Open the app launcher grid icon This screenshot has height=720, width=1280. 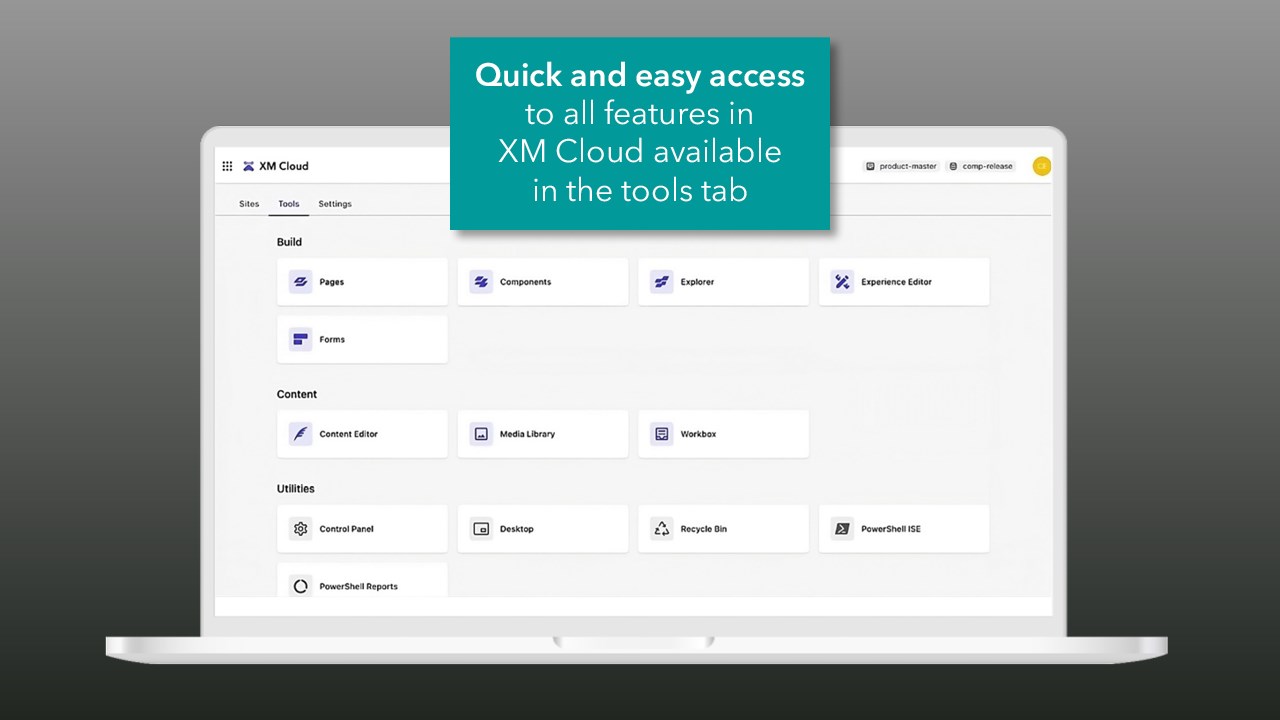227,166
